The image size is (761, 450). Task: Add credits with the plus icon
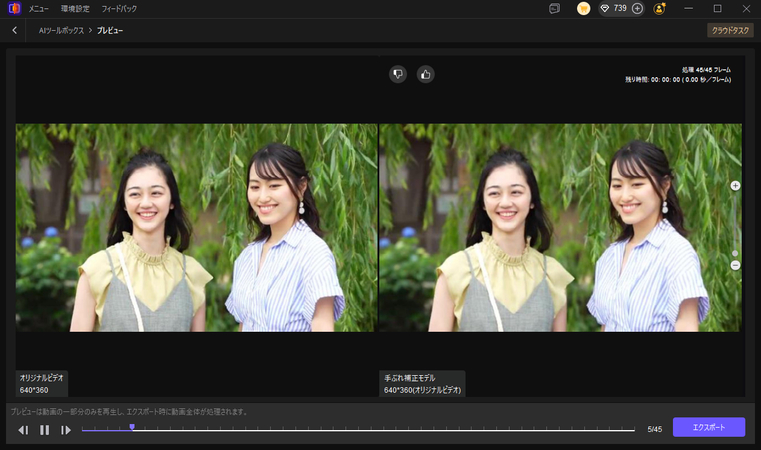click(x=637, y=8)
